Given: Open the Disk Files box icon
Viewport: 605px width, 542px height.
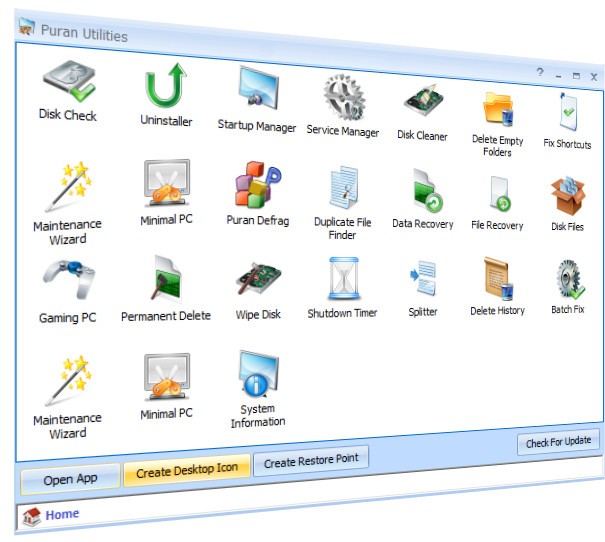Looking at the screenshot, I should coord(568,196).
